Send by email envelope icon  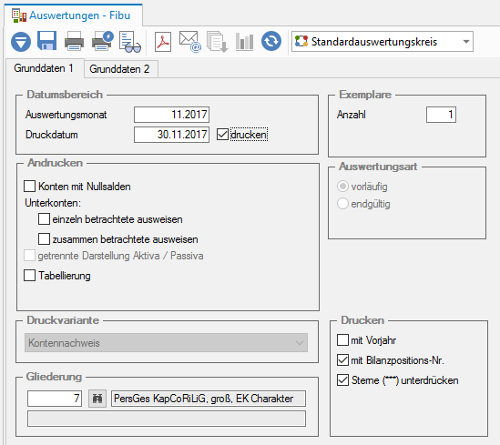coord(190,42)
